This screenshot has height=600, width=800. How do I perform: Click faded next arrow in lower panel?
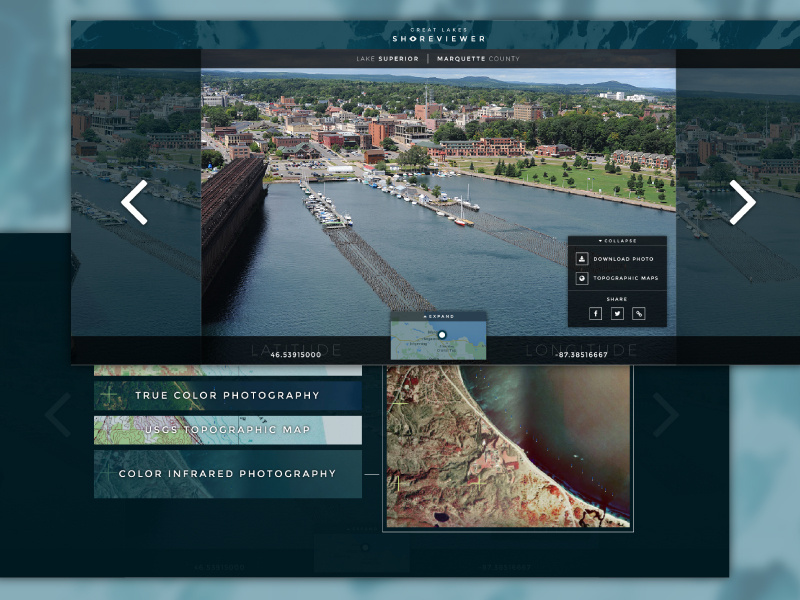point(666,414)
